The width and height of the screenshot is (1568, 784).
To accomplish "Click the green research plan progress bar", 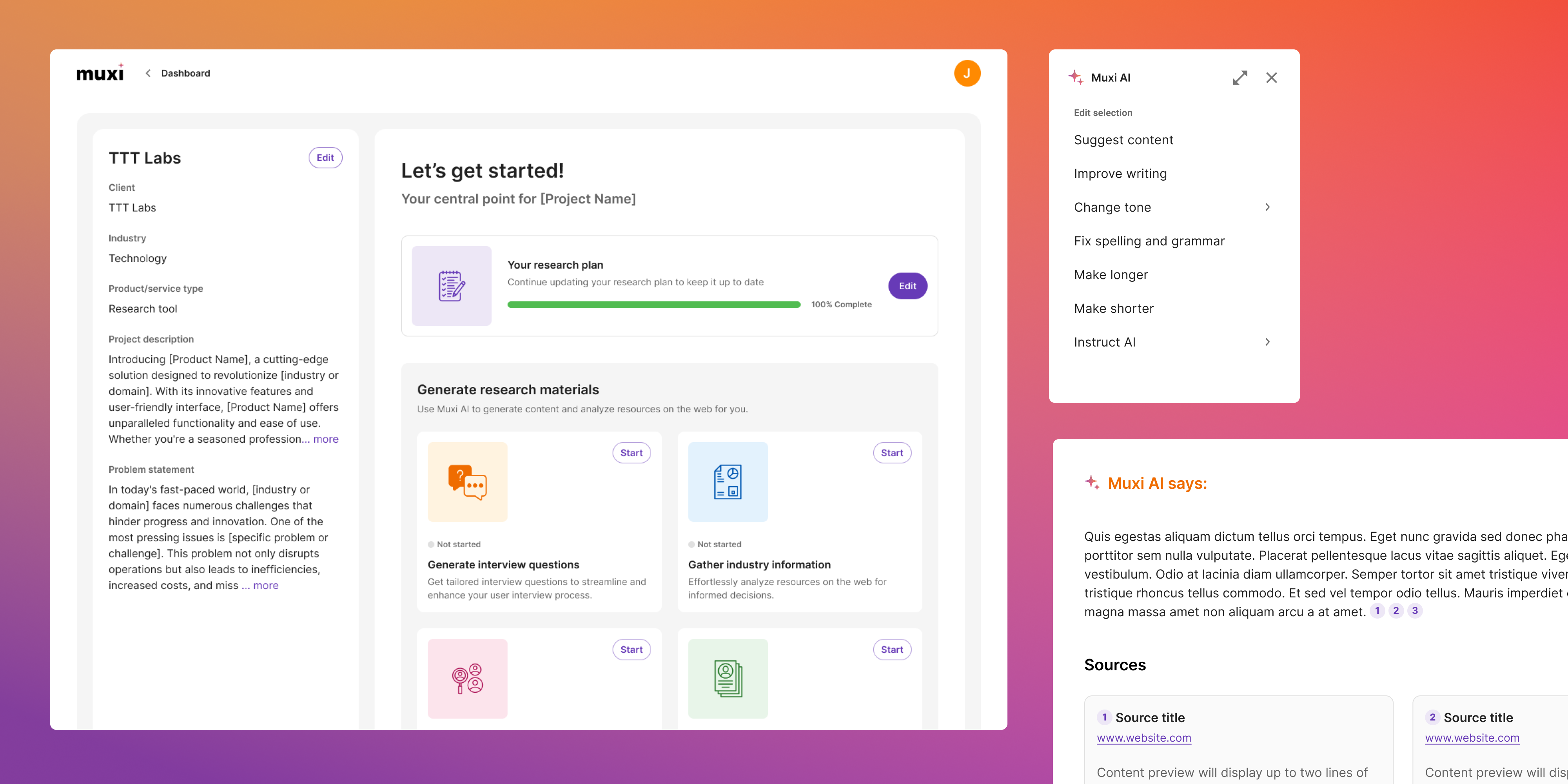I will click(653, 304).
